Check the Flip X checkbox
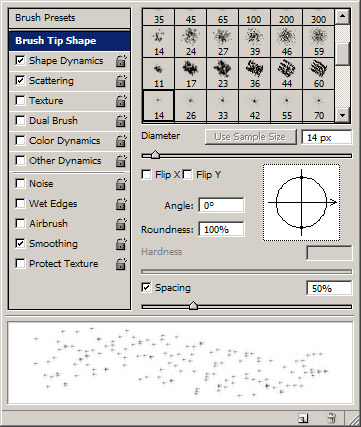Viewport: 361px width, 427px height. 146,174
